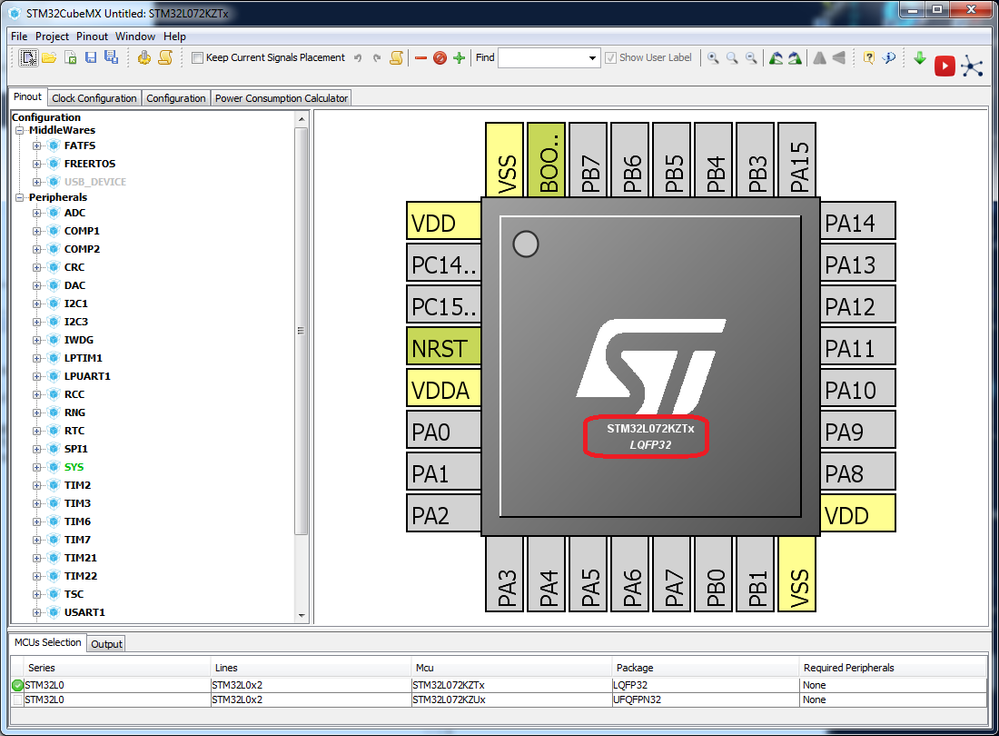
Task: Open Power Consumption Calculator tab
Action: click(x=281, y=98)
